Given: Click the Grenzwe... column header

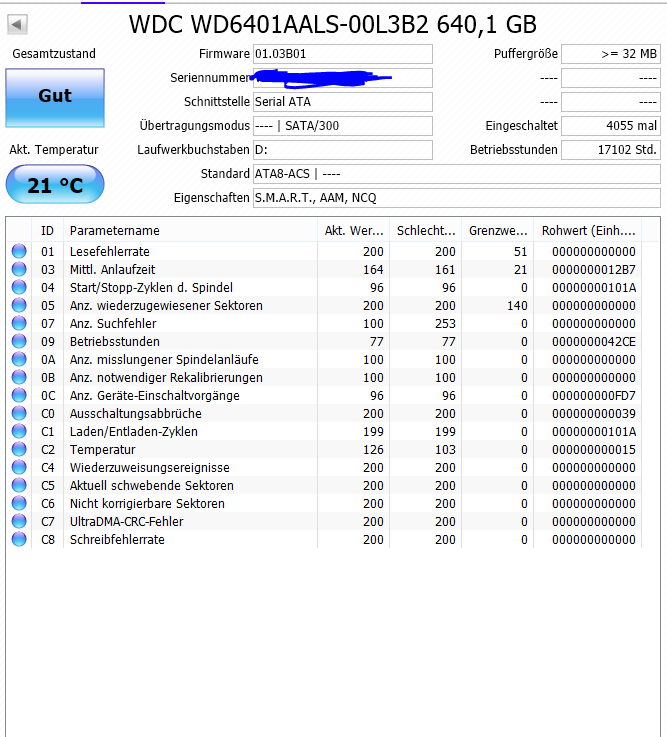Looking at the screenshot, I should pos(497,231).
